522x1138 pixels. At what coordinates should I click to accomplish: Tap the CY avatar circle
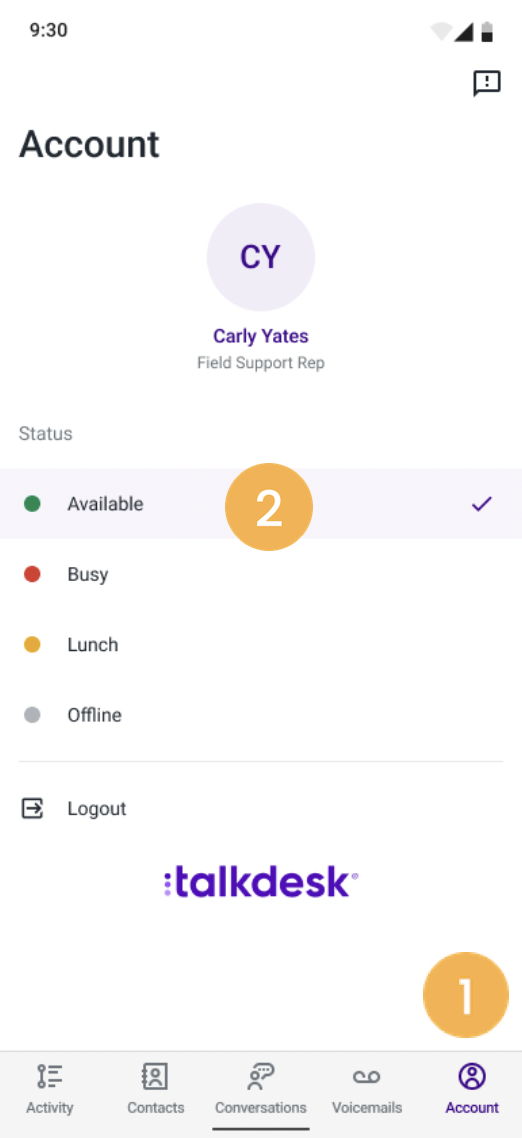click(261, 258)
